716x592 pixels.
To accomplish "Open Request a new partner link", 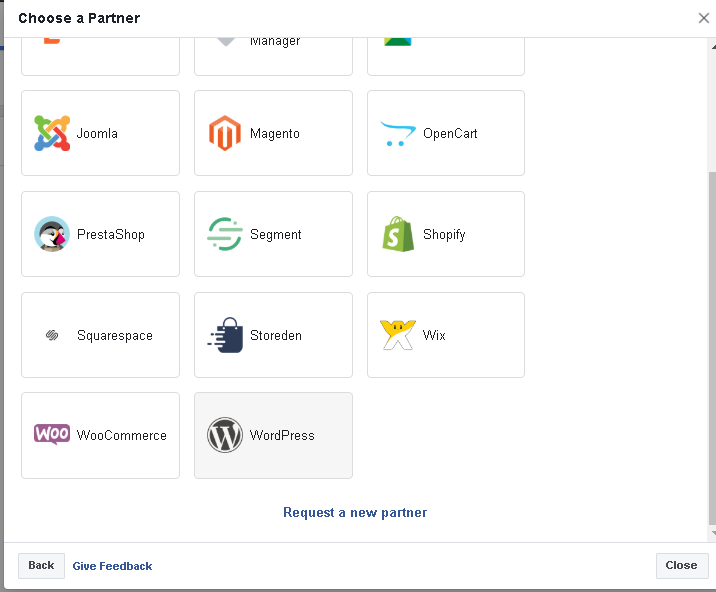I will (355, 513).
